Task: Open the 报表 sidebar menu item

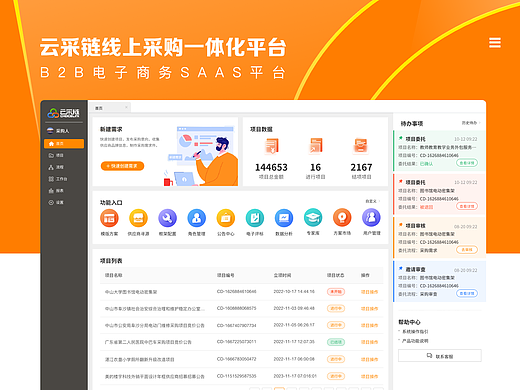Action: pos(56,191)
